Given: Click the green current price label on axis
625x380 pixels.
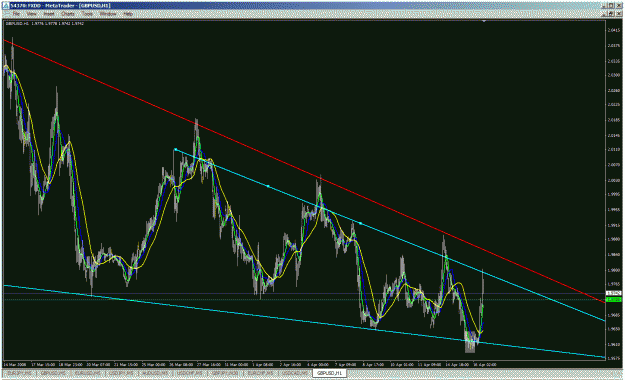Looking at the screenshot, I should (613, 299).
